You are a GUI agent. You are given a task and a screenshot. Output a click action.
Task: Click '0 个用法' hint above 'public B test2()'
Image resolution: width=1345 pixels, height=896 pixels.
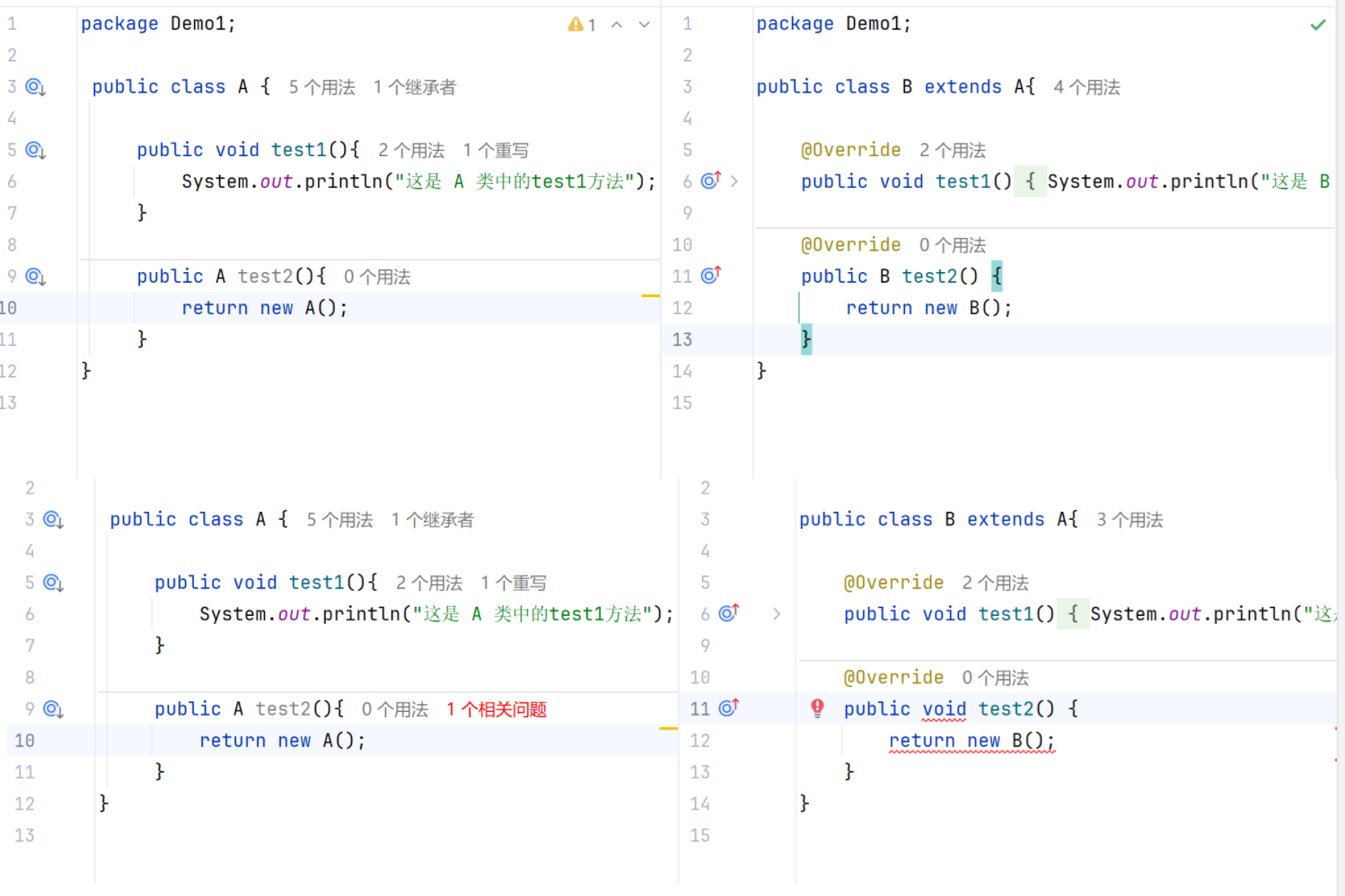click(953, 245)
